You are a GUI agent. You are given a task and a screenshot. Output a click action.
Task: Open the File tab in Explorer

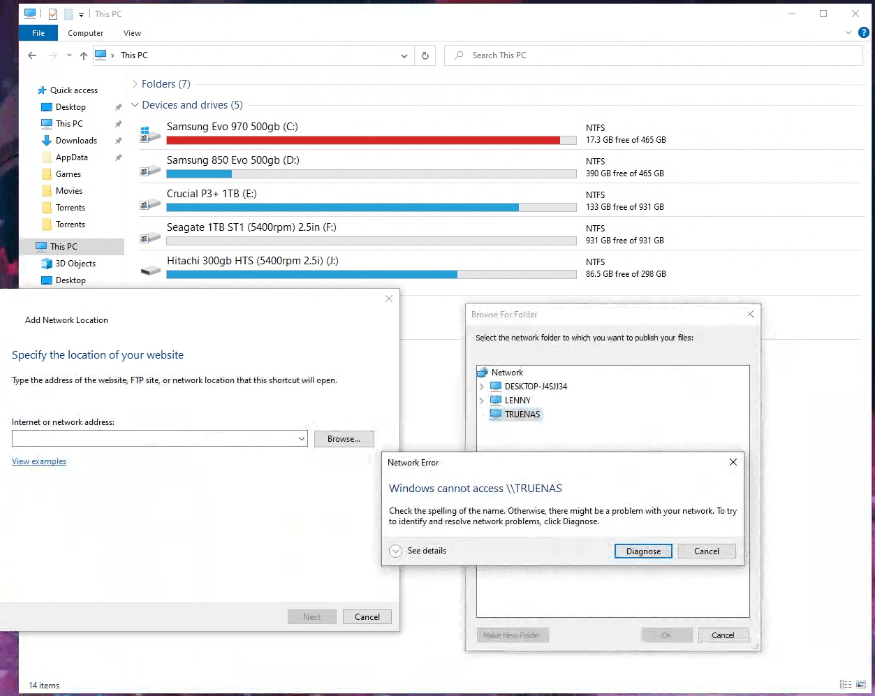[38, 33]
